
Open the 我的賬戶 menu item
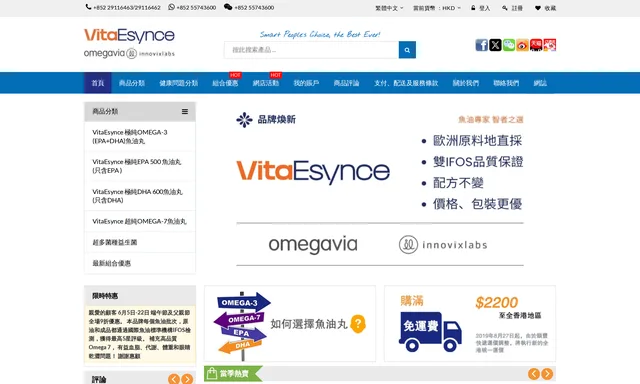[306, 83]
